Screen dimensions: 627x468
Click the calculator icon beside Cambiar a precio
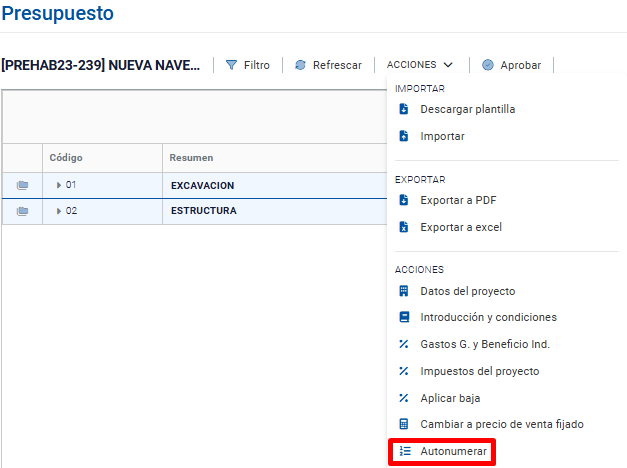(404, 424)
